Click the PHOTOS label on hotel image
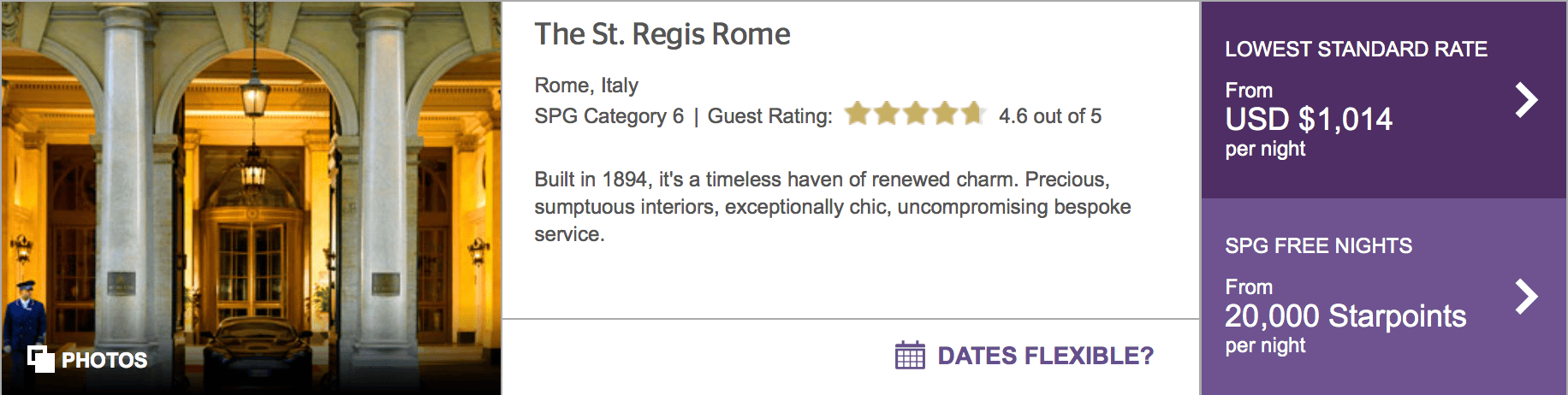 (x=104, y=360)
